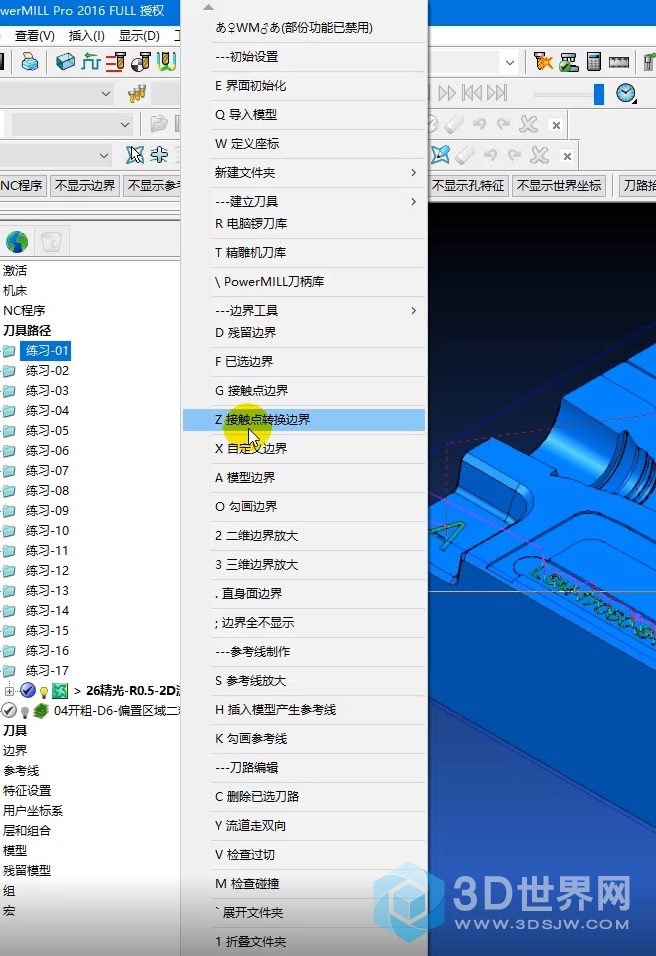Click the recycle bin icon above tree
Screen dimensions: 656x956
pyautogui.click(x=51, y=241)
